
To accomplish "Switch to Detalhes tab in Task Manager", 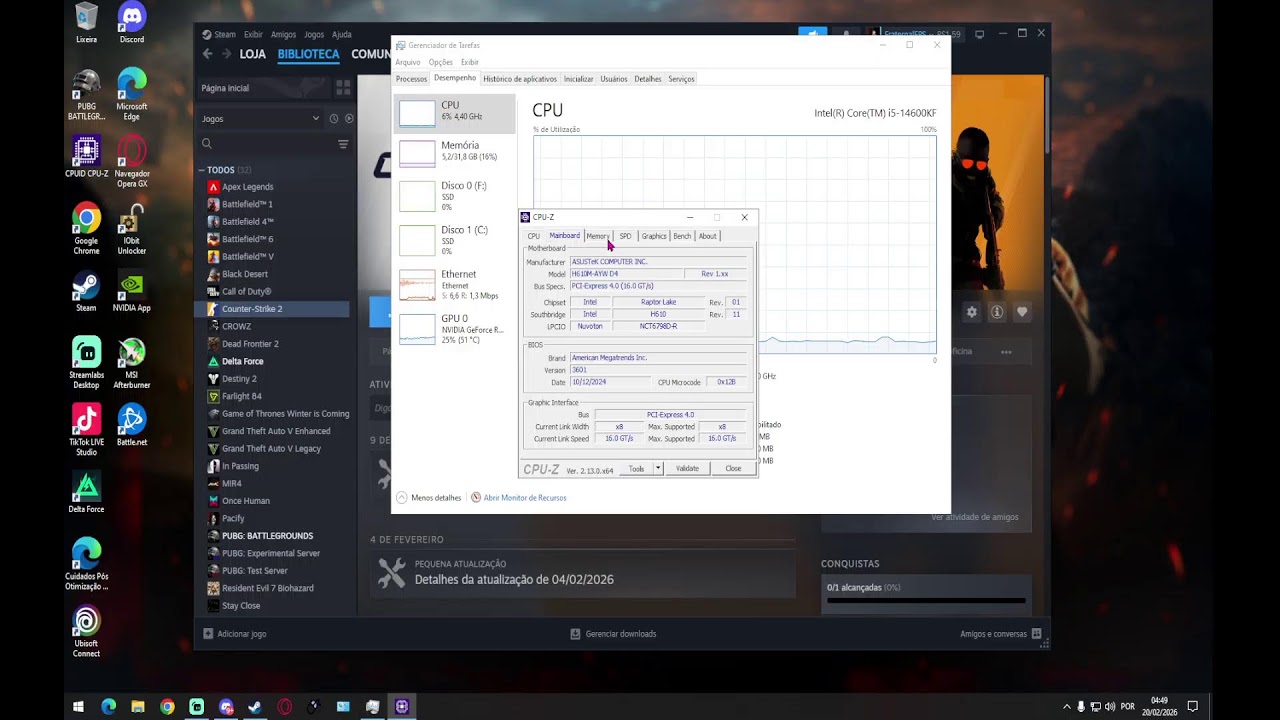I will click(x=648, y=78).
